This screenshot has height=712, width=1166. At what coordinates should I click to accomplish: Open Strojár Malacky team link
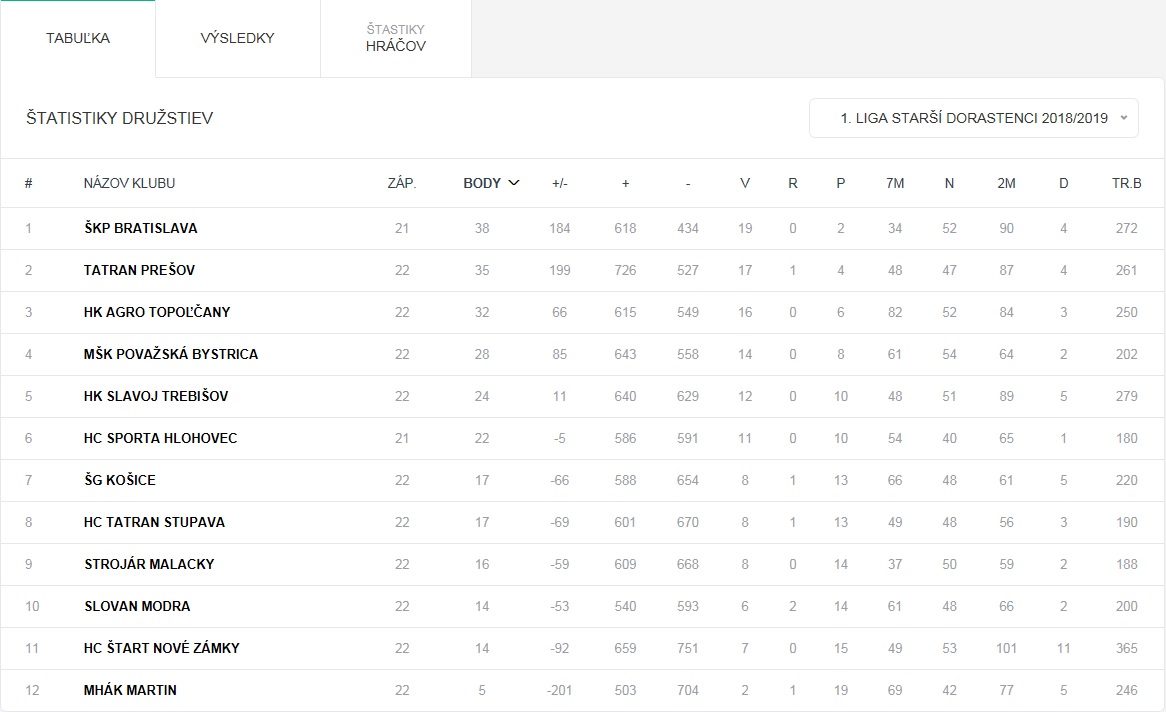click(149, 564)
